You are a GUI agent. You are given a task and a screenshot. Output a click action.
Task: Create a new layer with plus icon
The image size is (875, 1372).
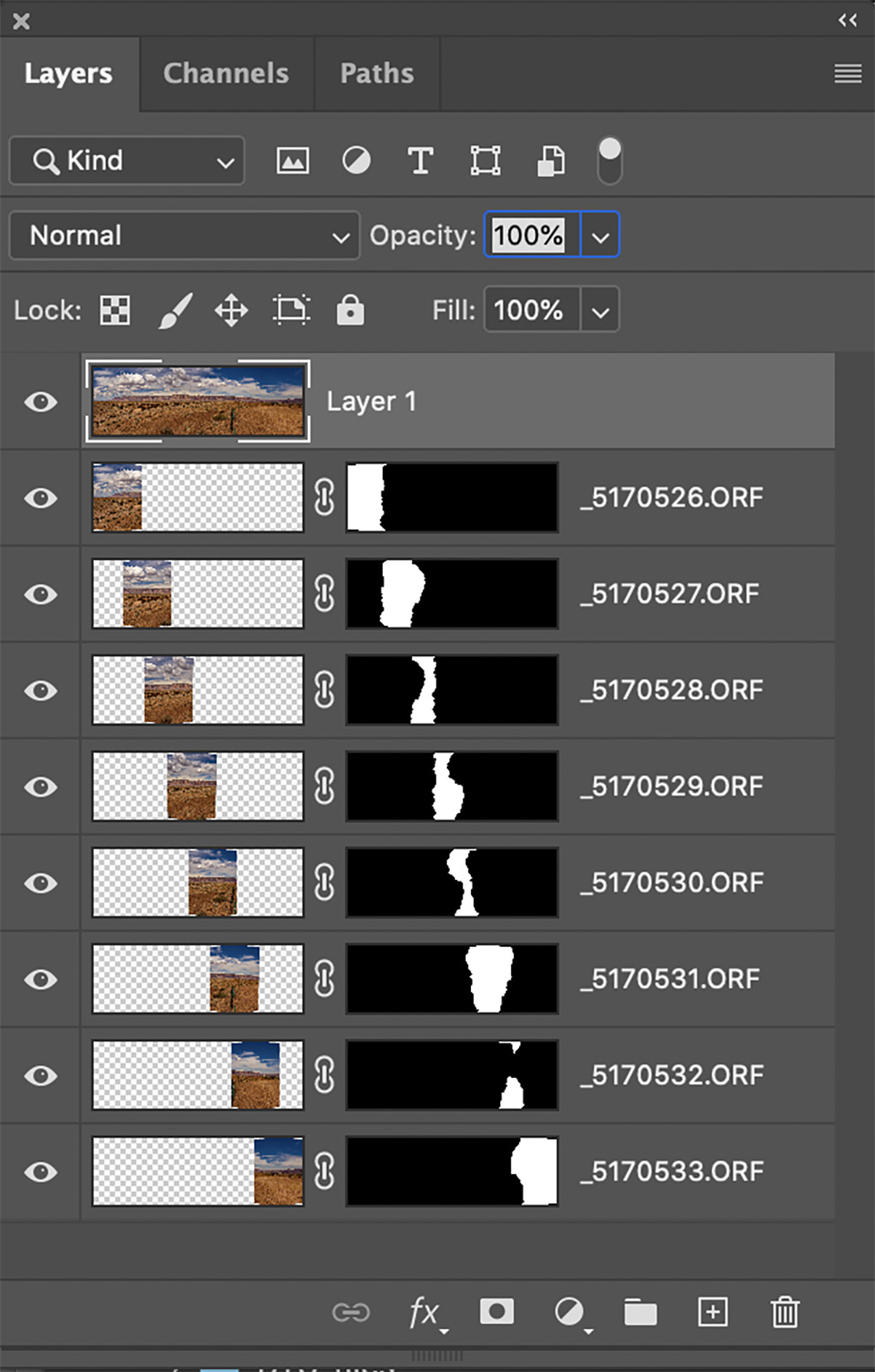(713, 1311)
